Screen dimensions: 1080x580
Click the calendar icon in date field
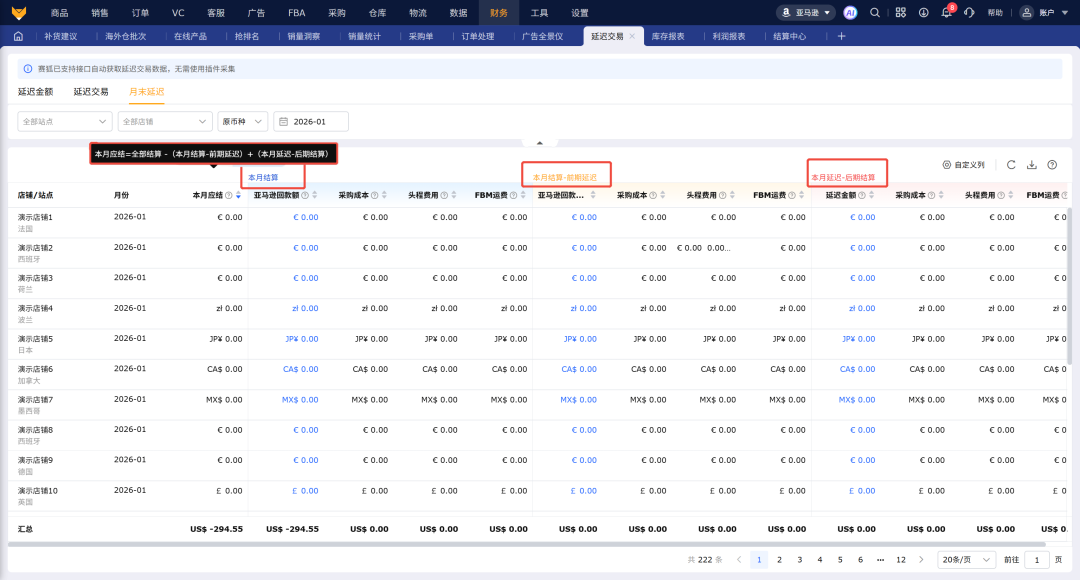(x=283, y=121)
